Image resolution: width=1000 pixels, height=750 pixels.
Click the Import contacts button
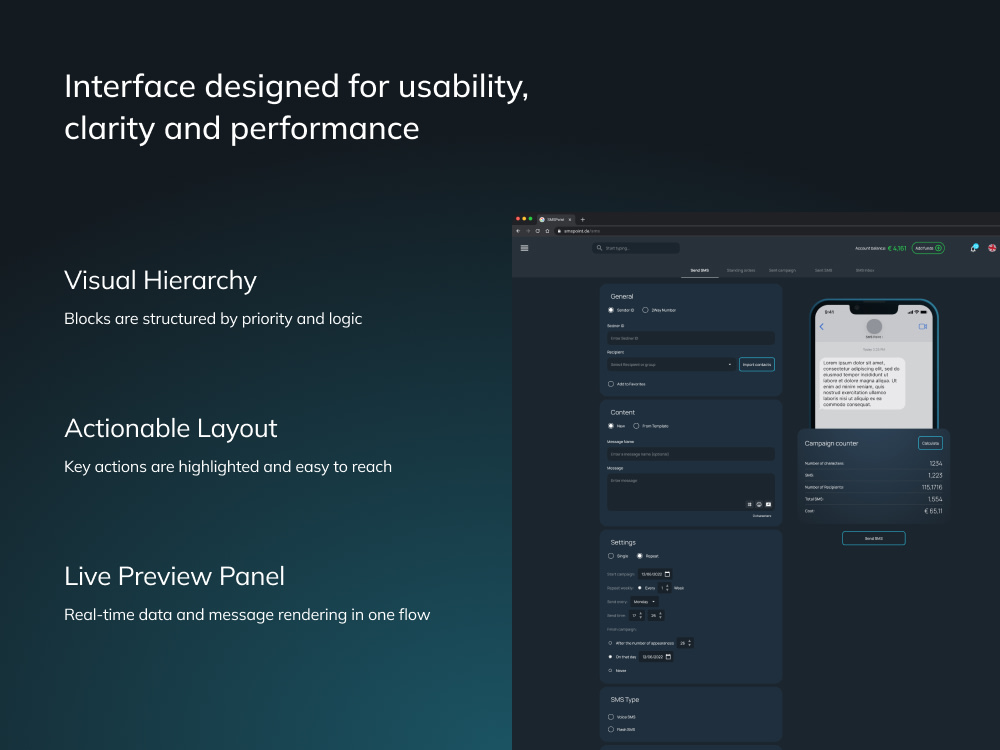tap(757, 365)
